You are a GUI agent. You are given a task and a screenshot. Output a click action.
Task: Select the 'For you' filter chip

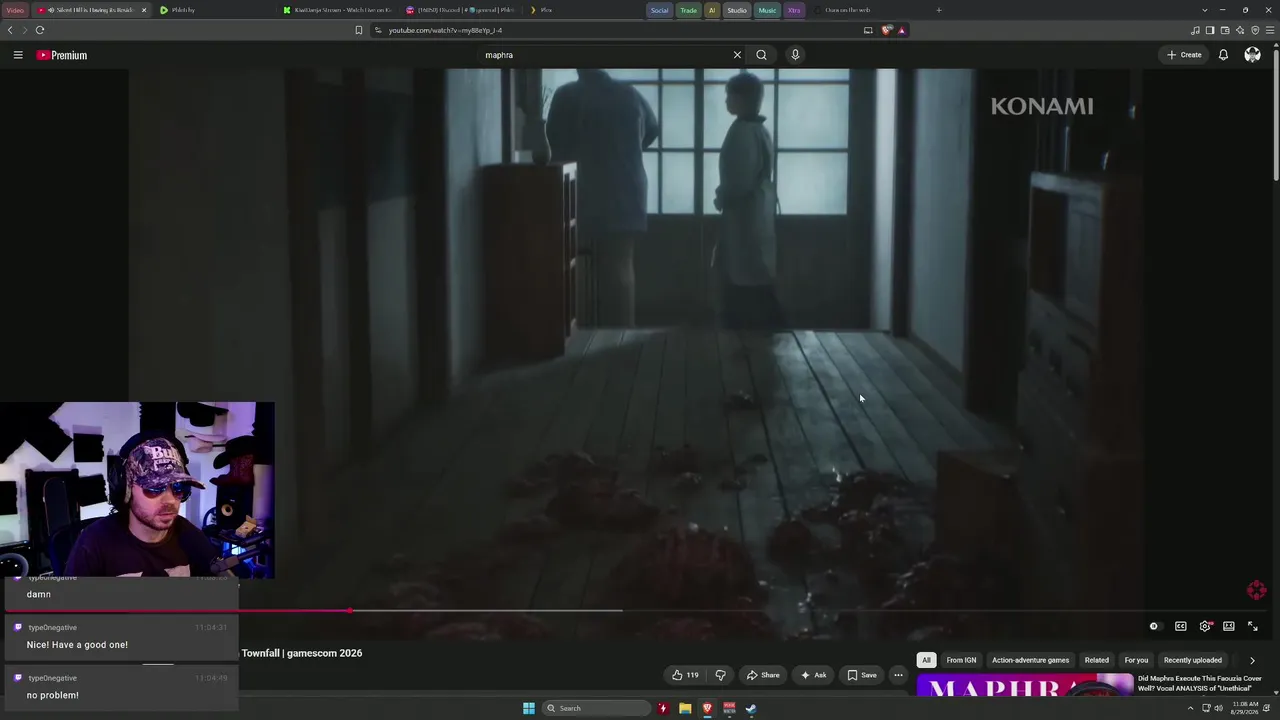(x=1136, y=660)
